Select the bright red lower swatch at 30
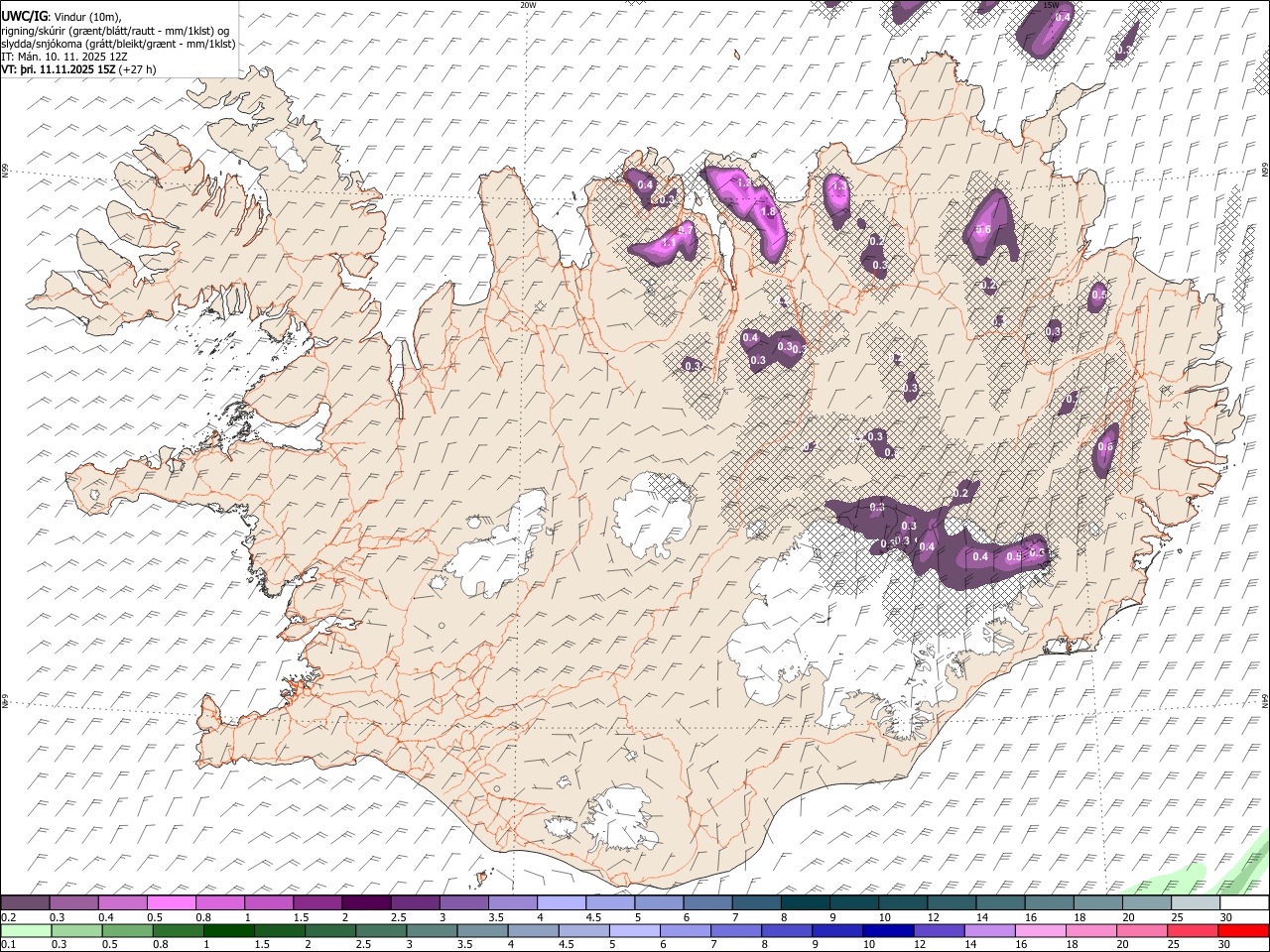This screenshot has height=952, width=1270. pyautogui.click(x=1242, y=930)
